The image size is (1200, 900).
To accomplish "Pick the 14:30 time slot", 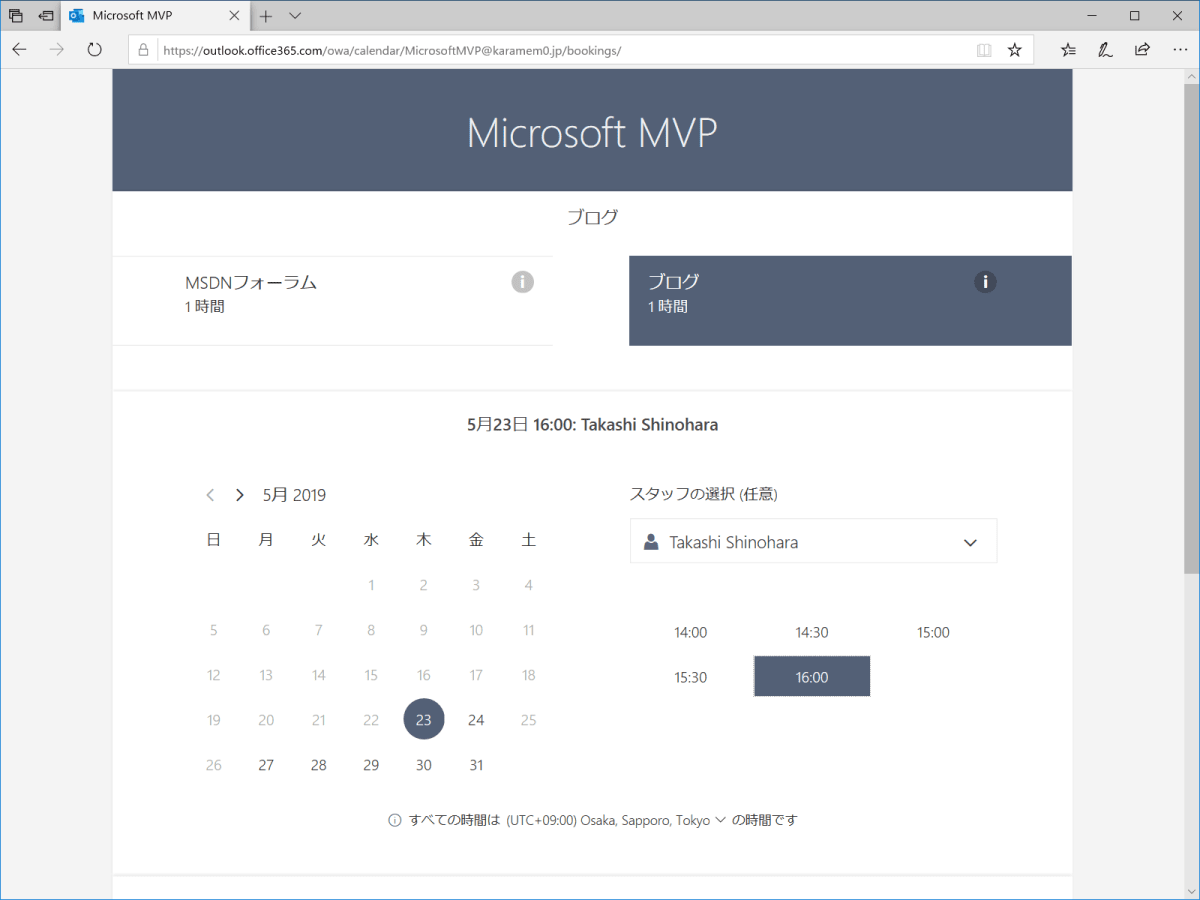I will coord(811,632).
